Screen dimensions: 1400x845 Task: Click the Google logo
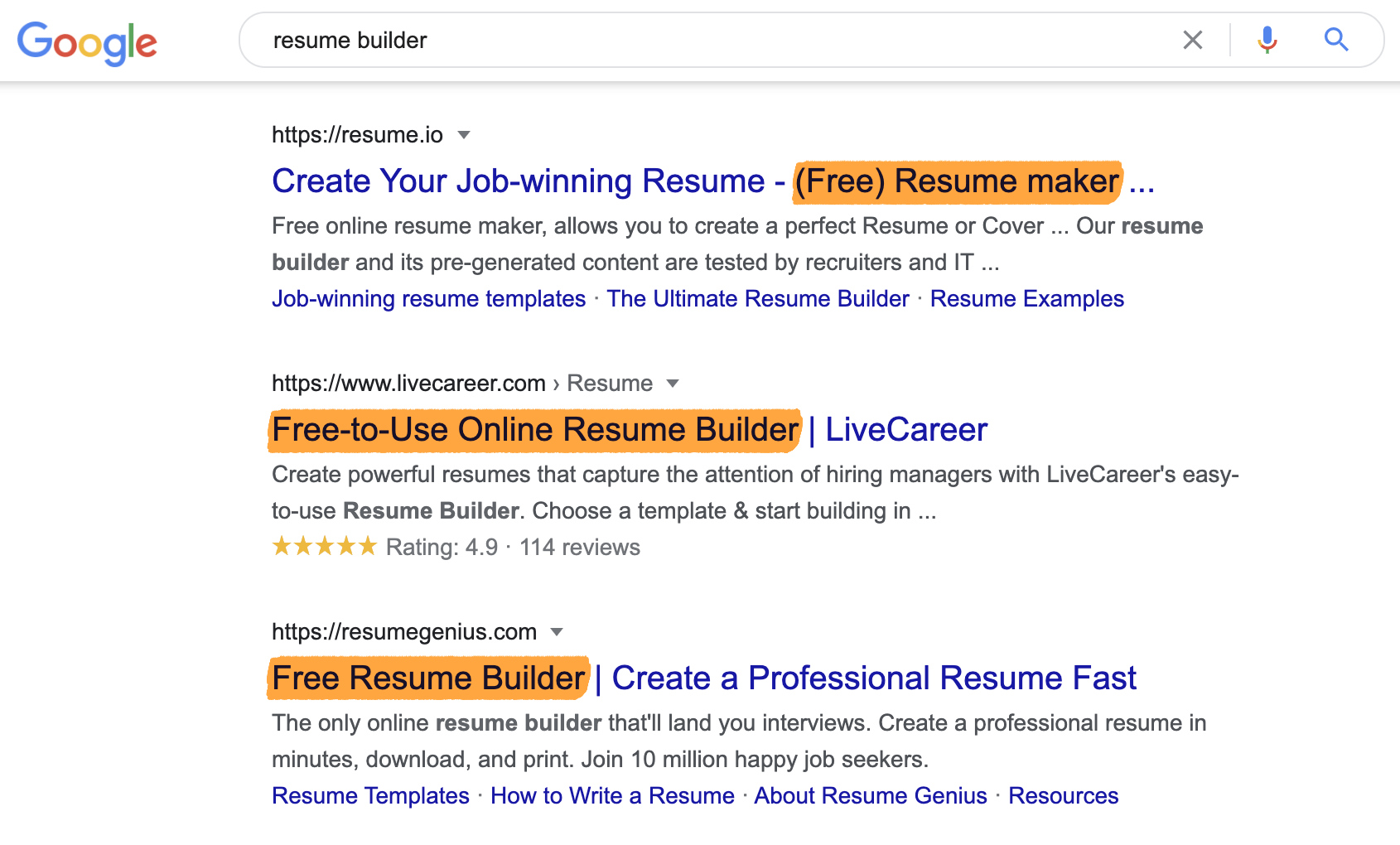click(x=87, y=42)
